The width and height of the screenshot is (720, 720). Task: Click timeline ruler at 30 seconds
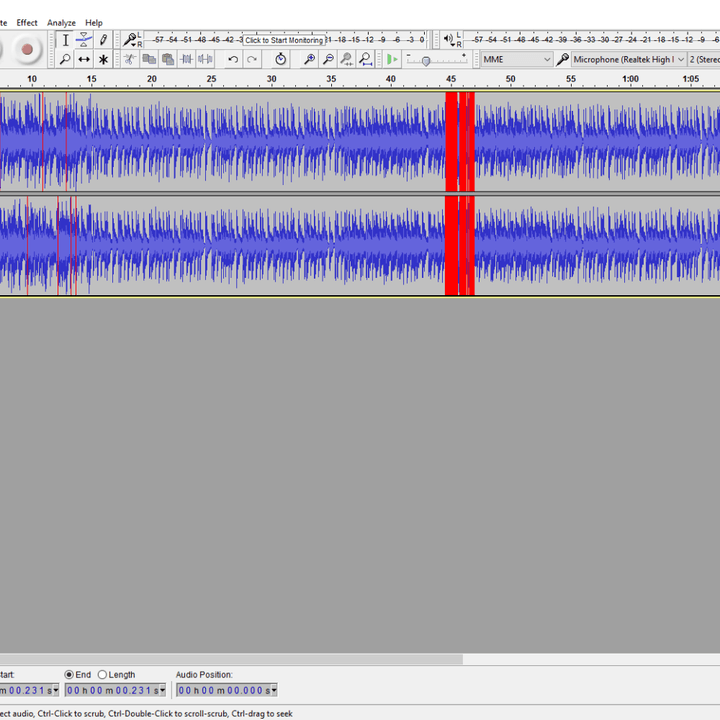pos(271,79)
